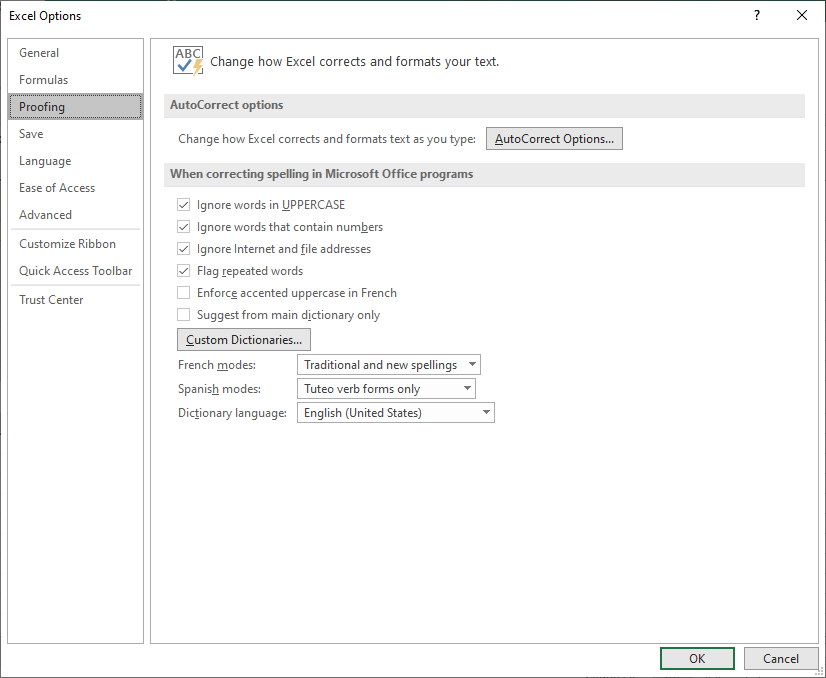Click the ABC proofing checkmark icon
The image size is (826, 678).
pos(187,60)
